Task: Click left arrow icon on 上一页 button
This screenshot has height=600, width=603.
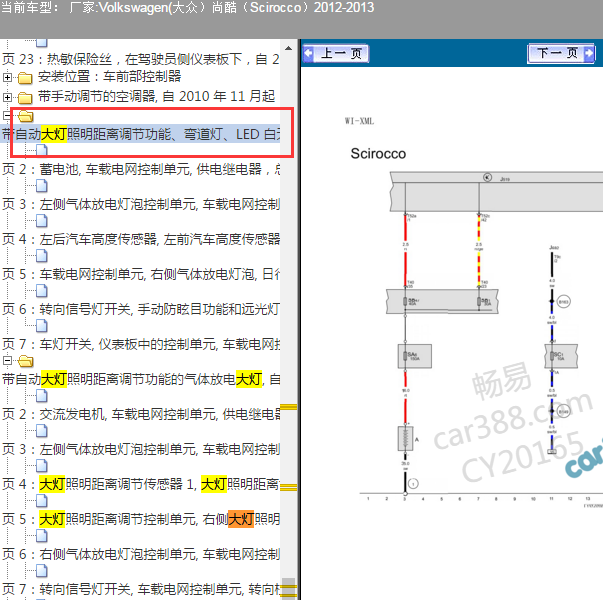Action: pos(308,53)
